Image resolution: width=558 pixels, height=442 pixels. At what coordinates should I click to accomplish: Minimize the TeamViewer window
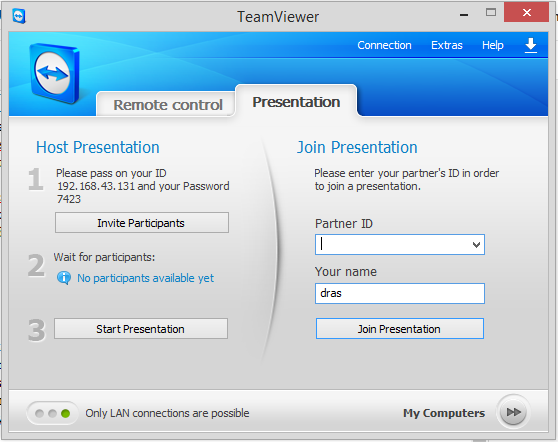pyautogui.click(x=464, y=14)
